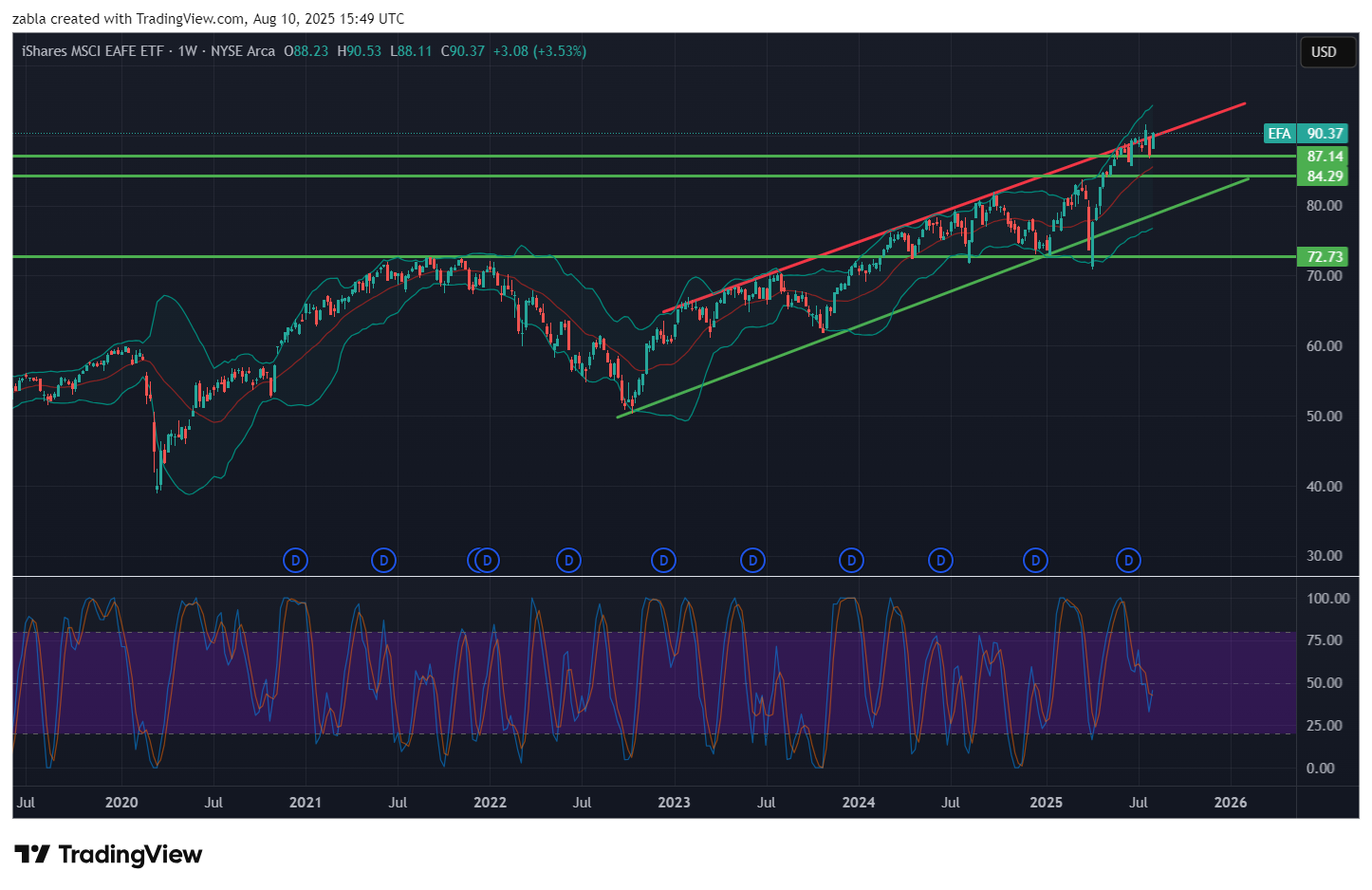Click the dividend marker just before 2023

[x=663, y=561]
